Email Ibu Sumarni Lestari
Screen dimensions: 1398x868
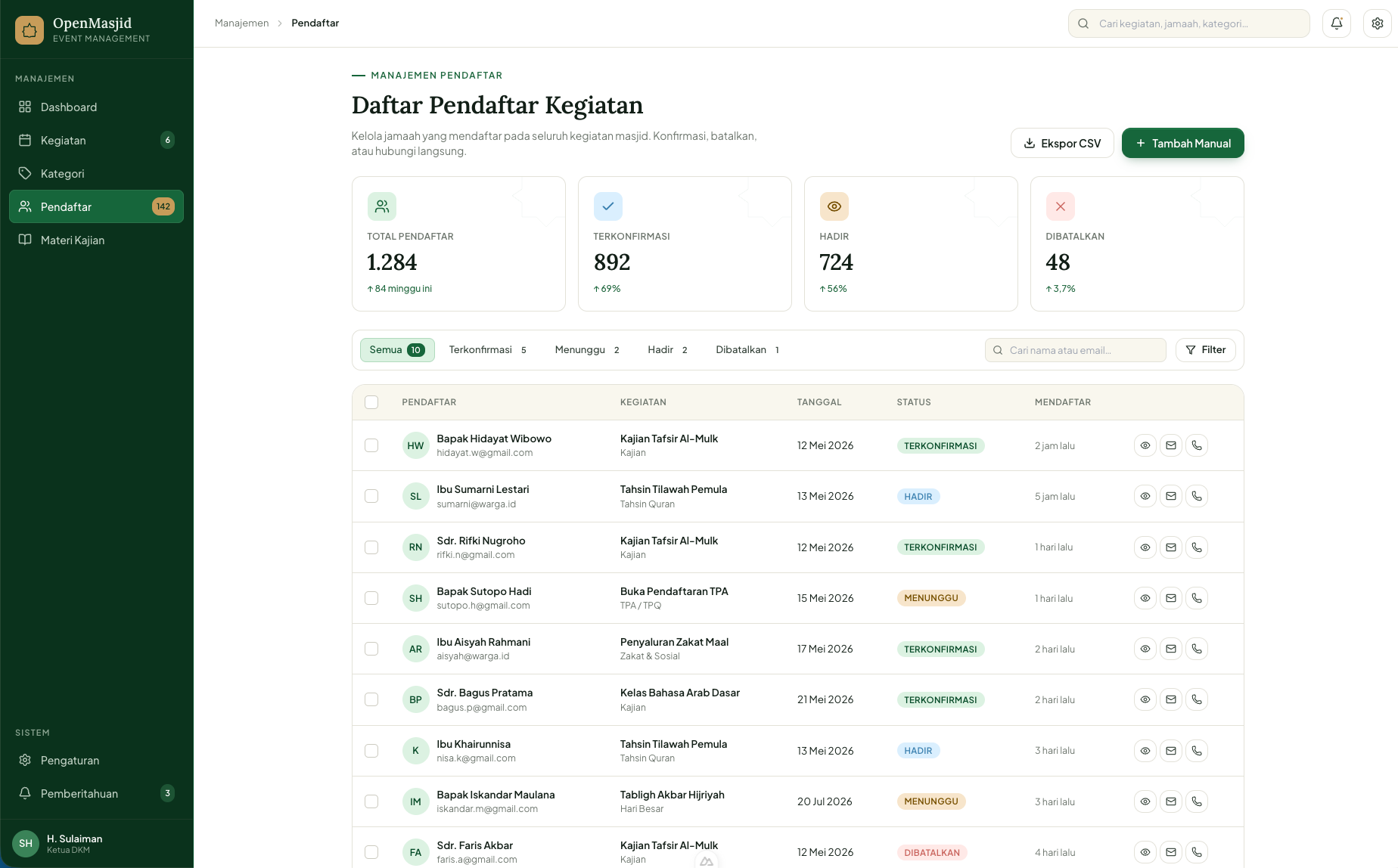tap(1171, 496)
